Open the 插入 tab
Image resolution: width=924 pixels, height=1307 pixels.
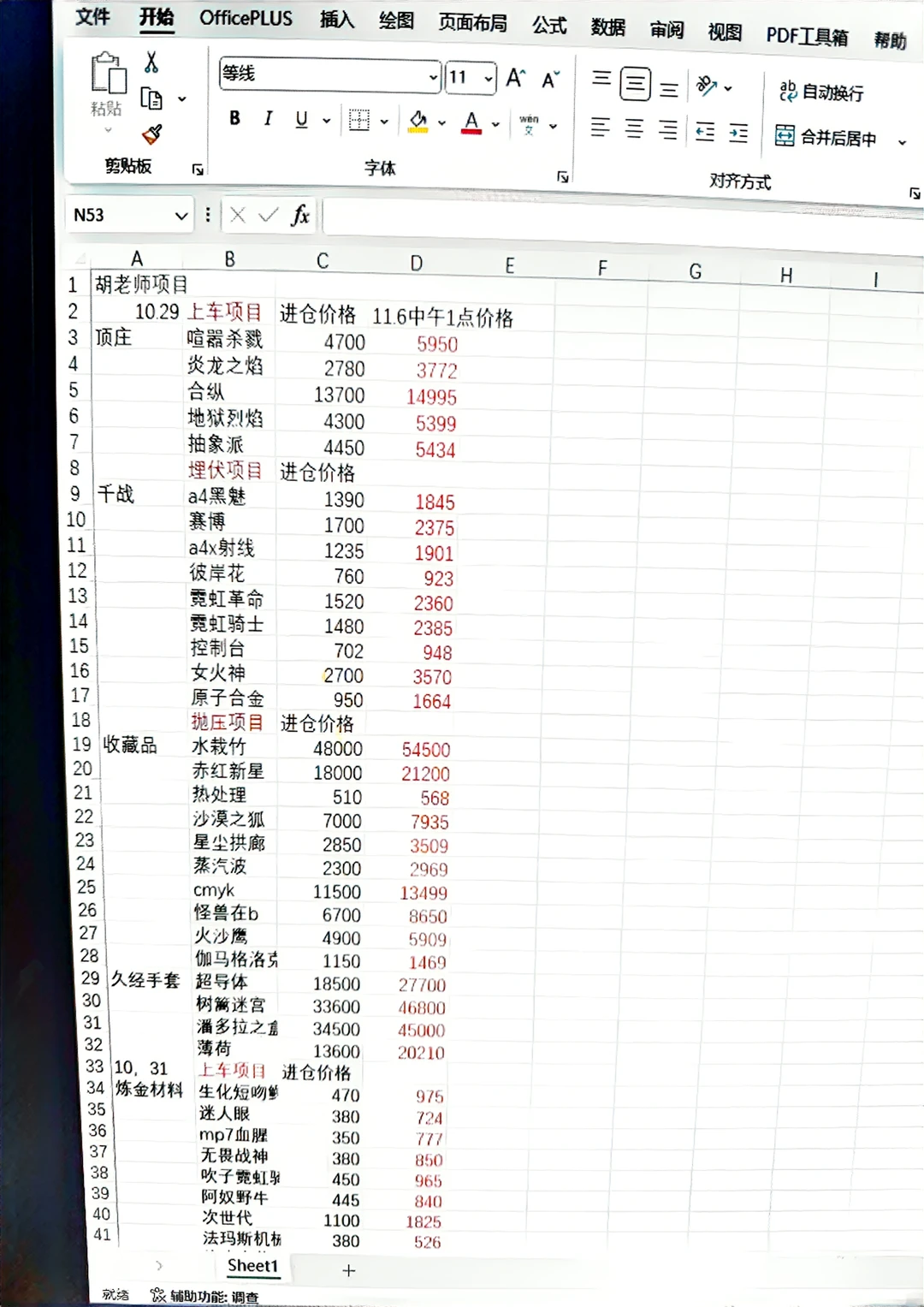tap(336, 19)
